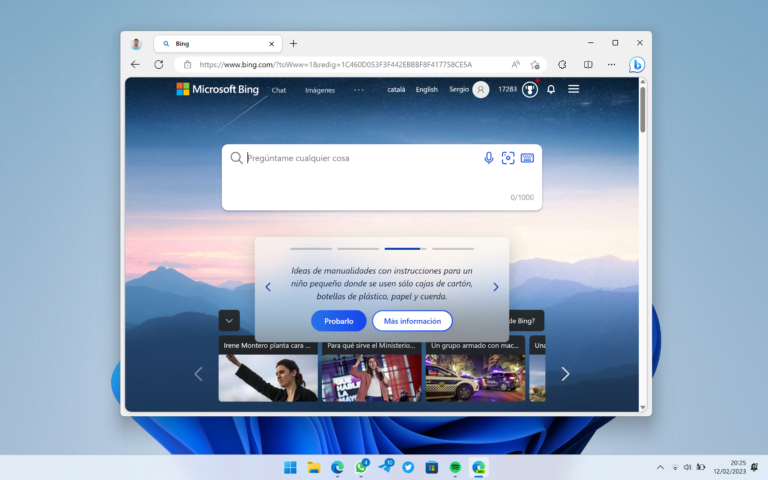Expand more options ellipsis in Bing nav

pyautogui.click(x=359, y=90)
